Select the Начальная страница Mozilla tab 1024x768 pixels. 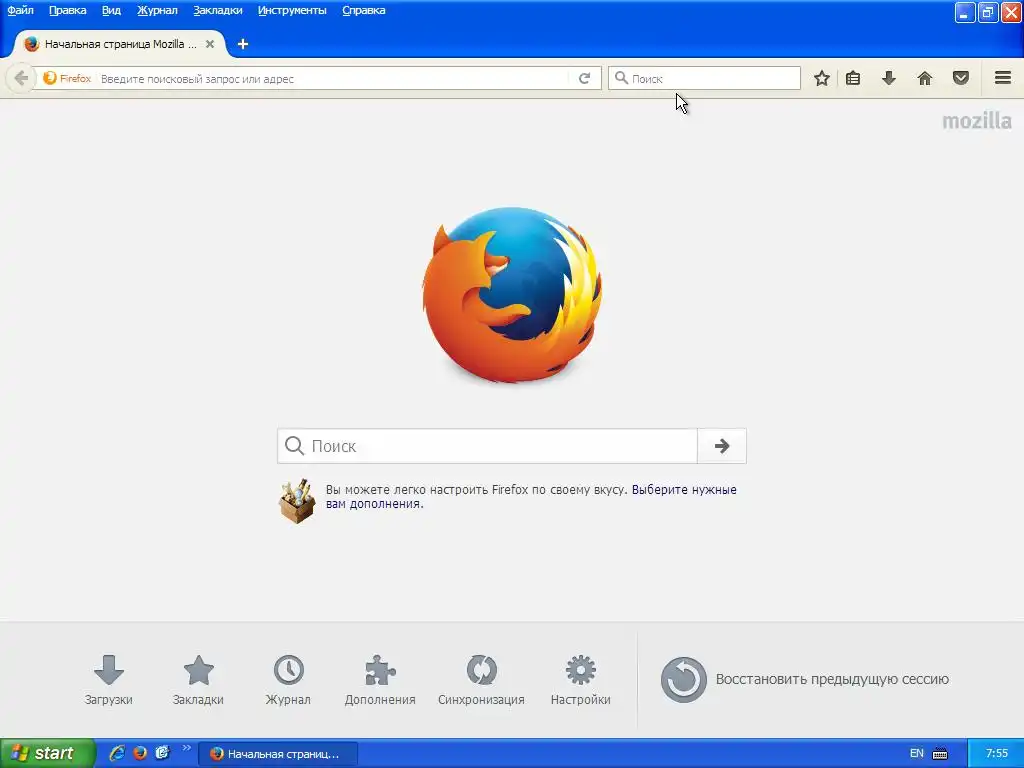tap(120, 44)
